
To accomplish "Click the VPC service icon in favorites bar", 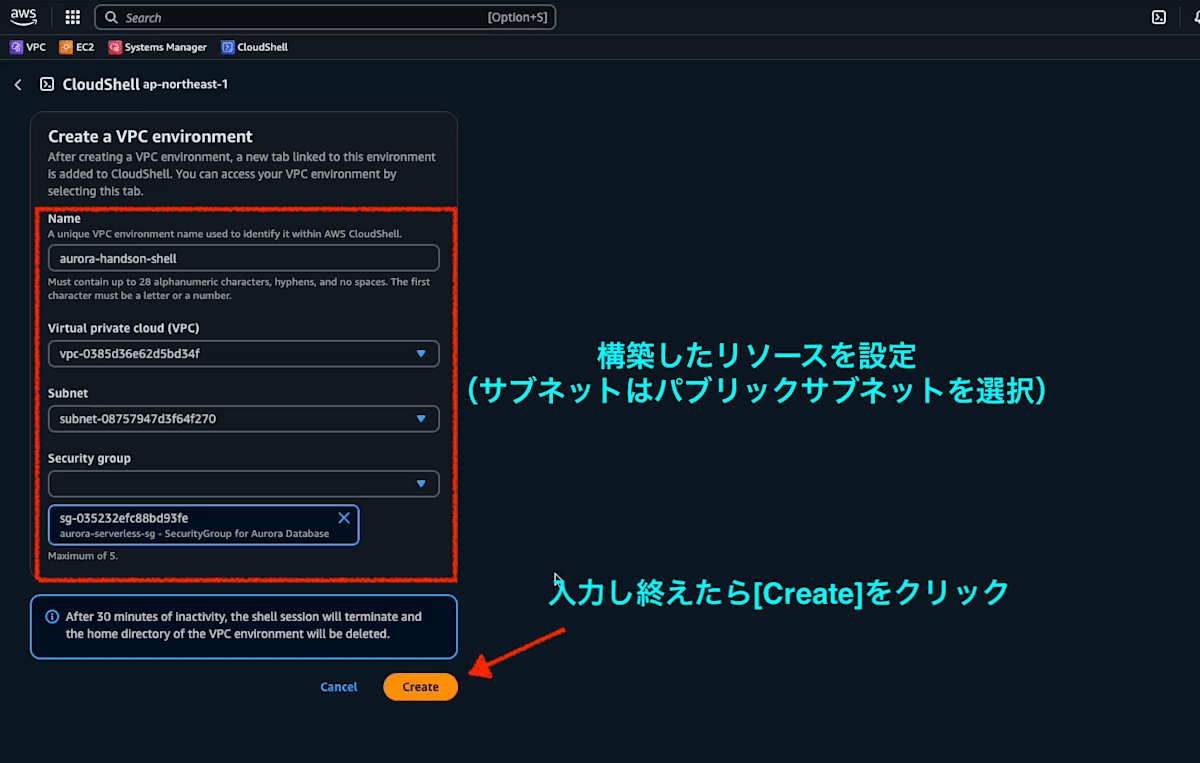I will point(16,47).
